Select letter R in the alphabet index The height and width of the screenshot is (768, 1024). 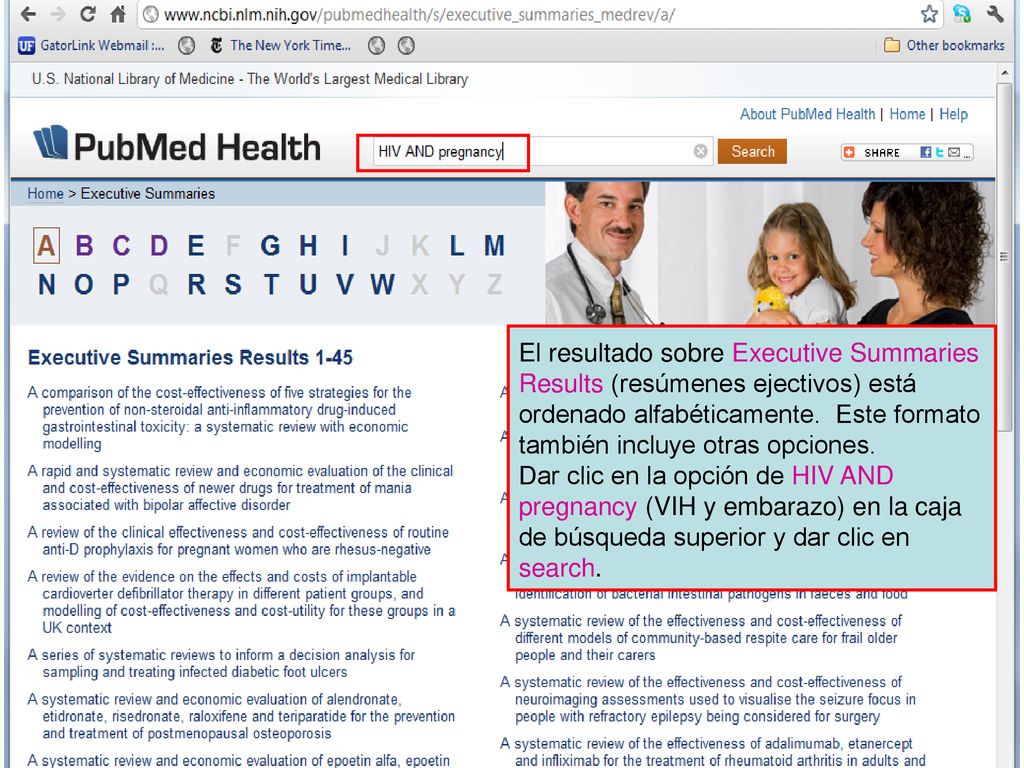tap(196, 284)
